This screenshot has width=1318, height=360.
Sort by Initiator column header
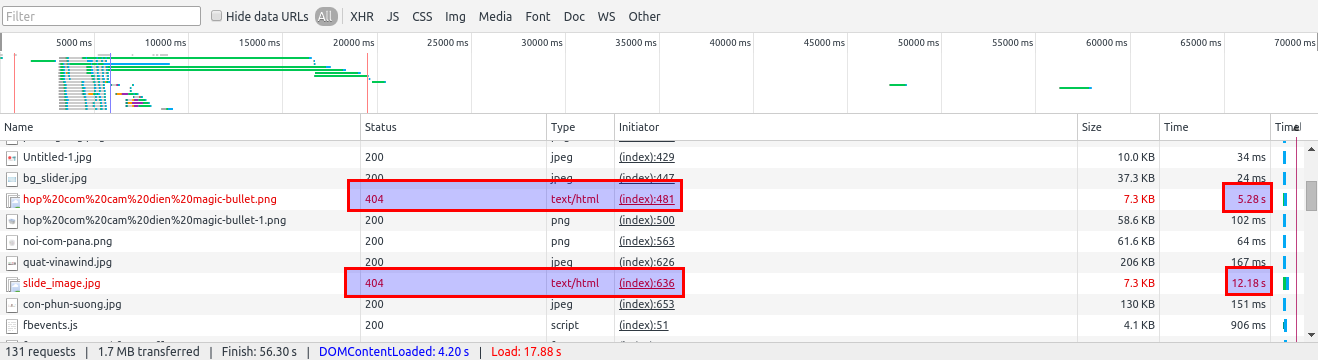click(x=846, y=127)
